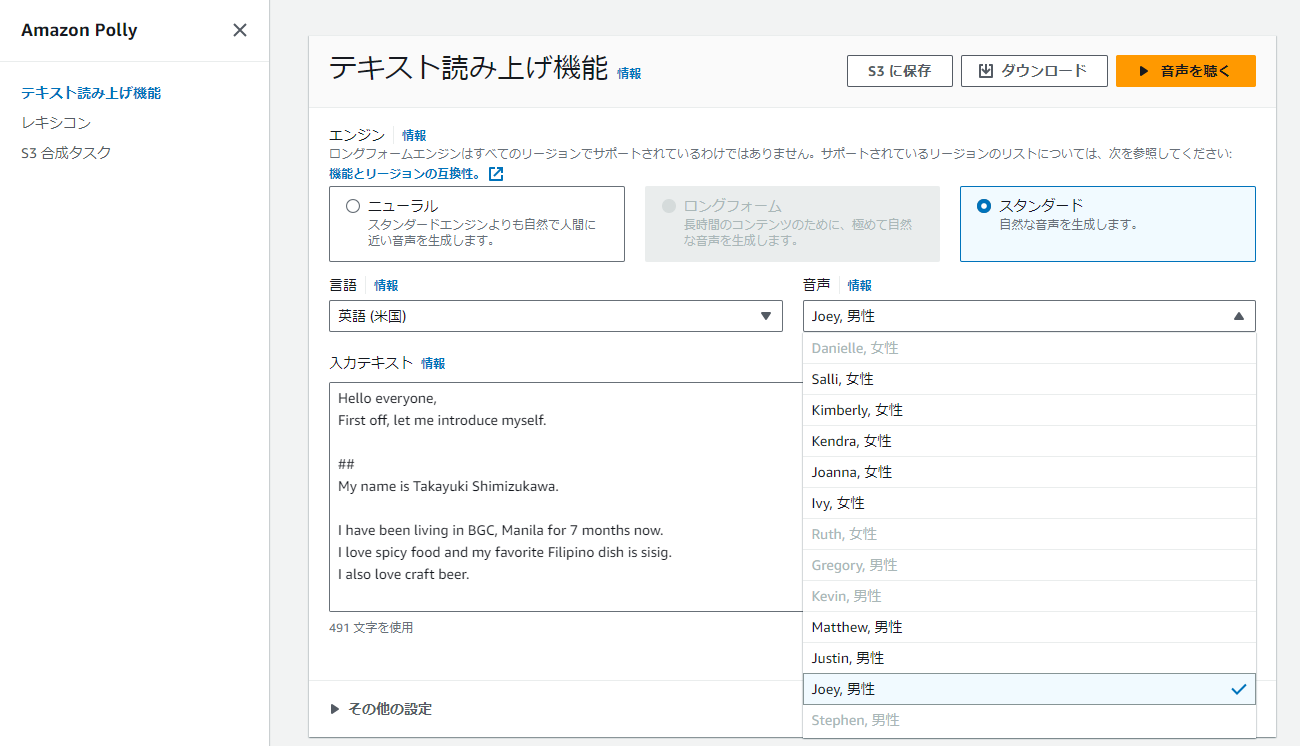Choose Matthew, 男性 voice option
The height and width of the screenshot is (746, 1300).
tap(1029, 627)
